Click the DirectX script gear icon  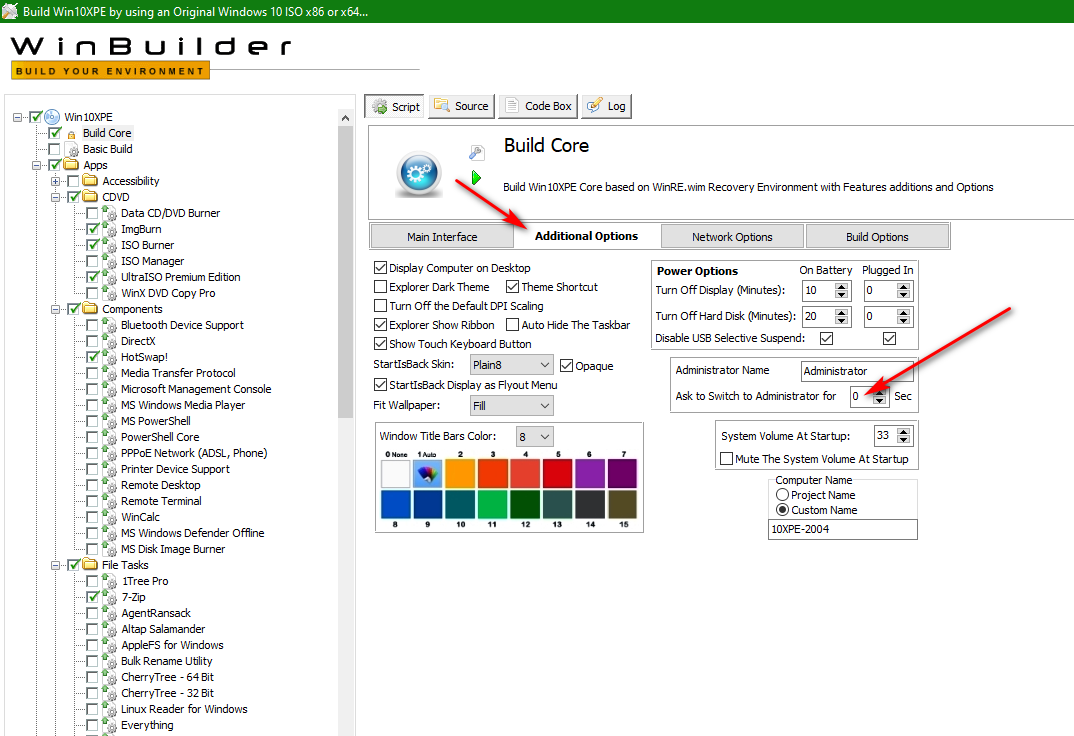[110, 341]
